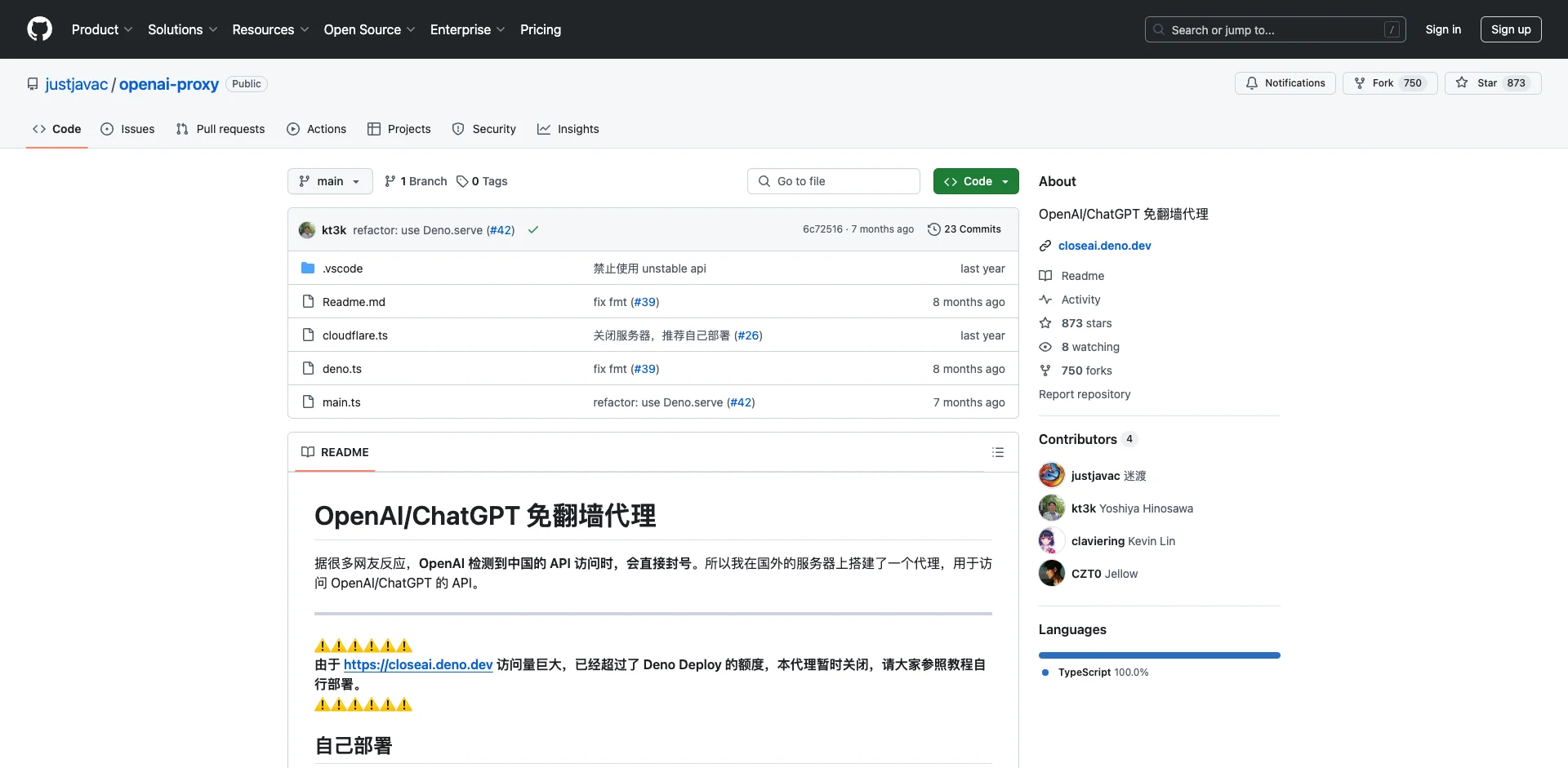Expand the Enterprise menu
Image resolution: width=1568 pixels, height=768 pixels.
coord(467,29)
